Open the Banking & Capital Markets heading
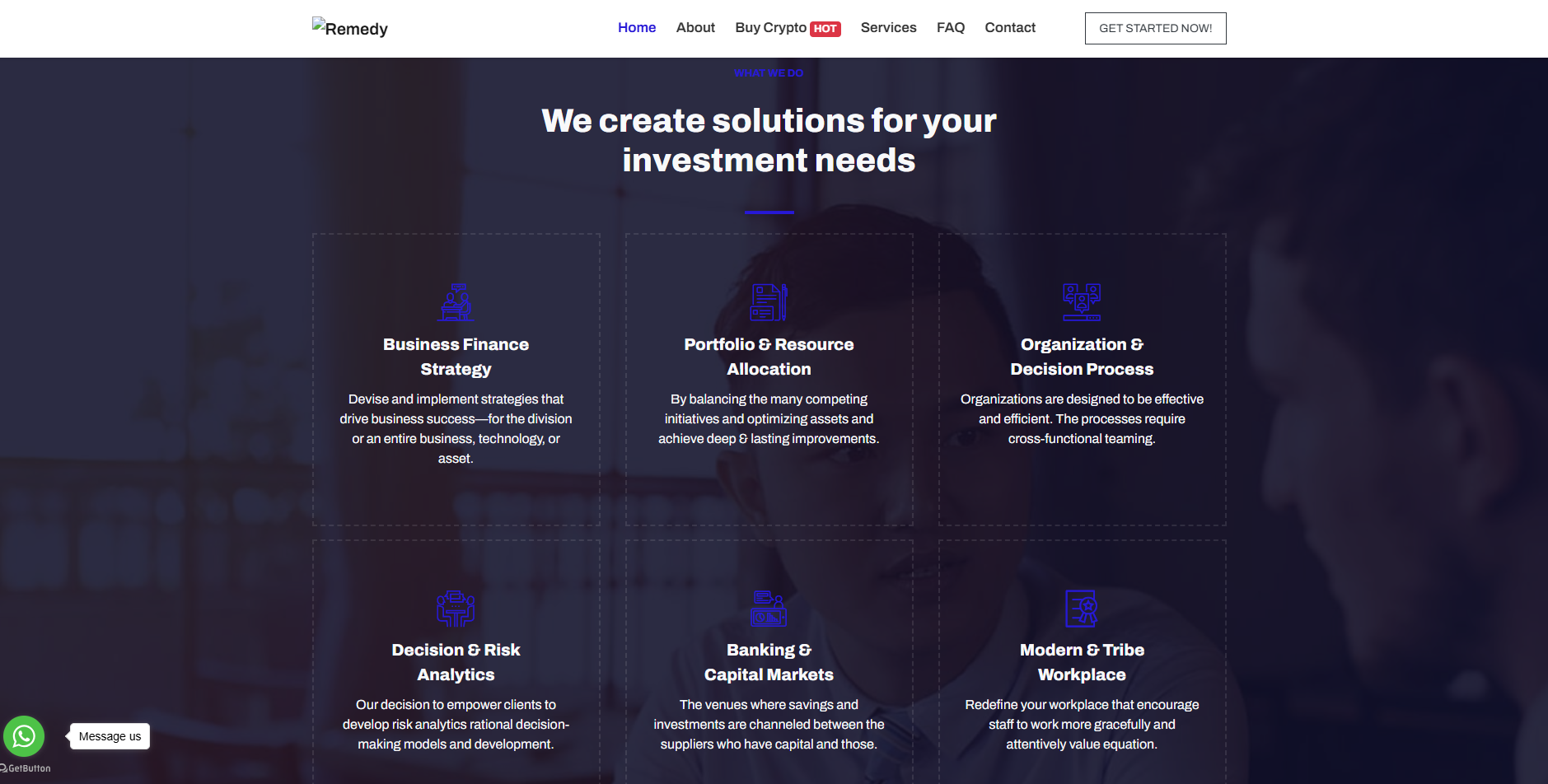The height and width of the screenshot is (784, 1548). pos(769,662)
